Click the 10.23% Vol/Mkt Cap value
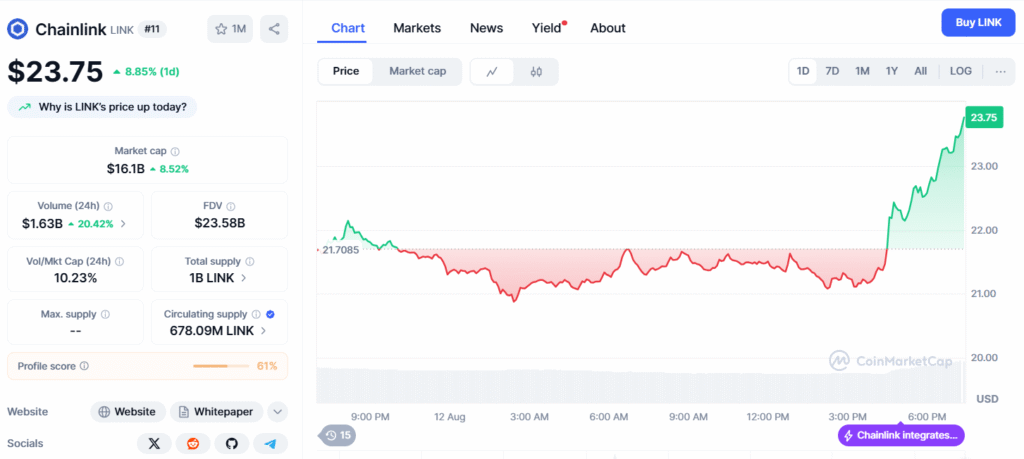 pyautogui.click(x=75, y=278)
